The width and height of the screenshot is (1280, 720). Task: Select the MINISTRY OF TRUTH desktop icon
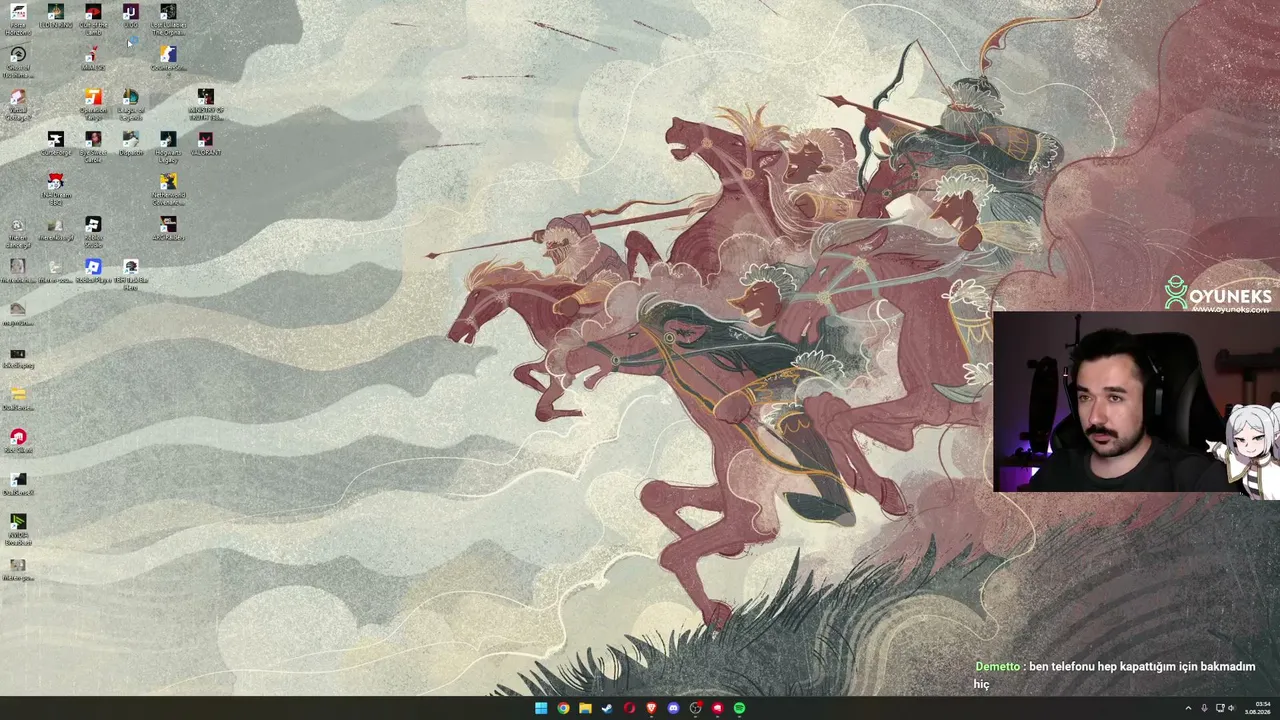(x=205, y=104)
